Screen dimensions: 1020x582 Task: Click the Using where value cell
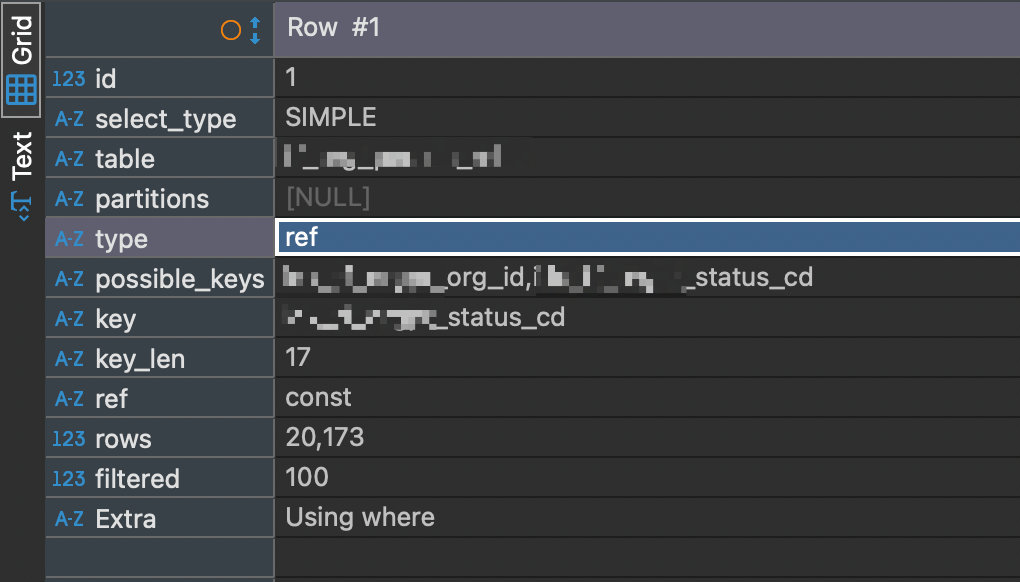click(647, 518)
